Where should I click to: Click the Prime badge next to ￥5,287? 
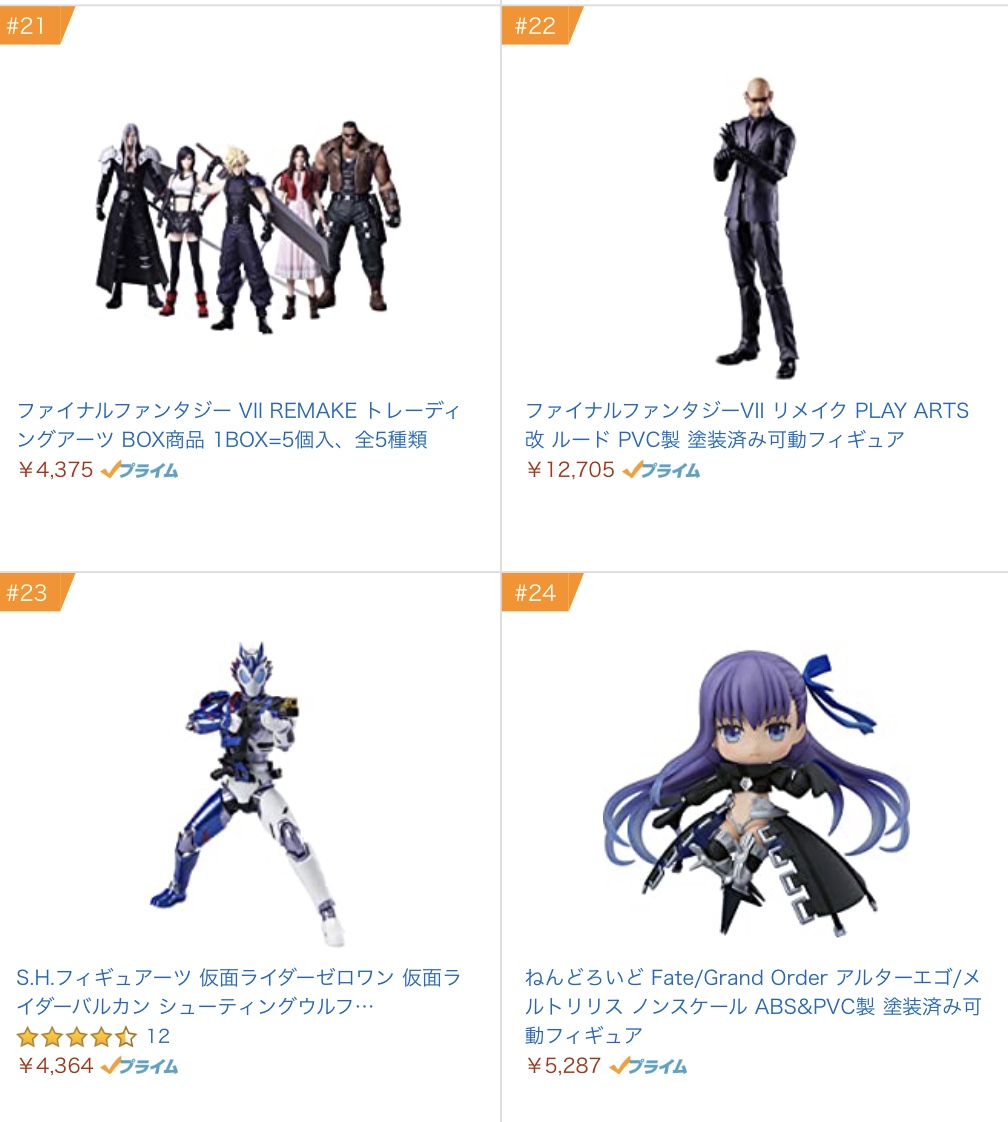(x=648, y=1066)
